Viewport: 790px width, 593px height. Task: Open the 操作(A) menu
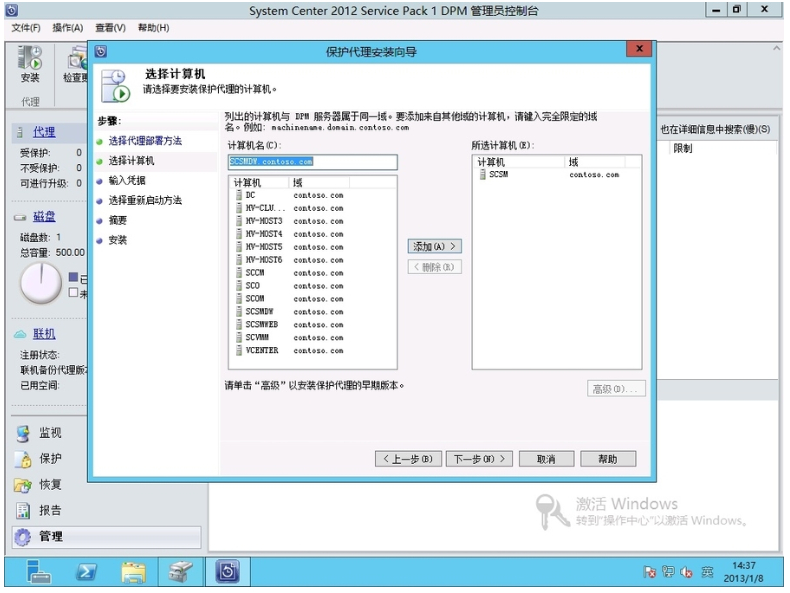point(68,28)
